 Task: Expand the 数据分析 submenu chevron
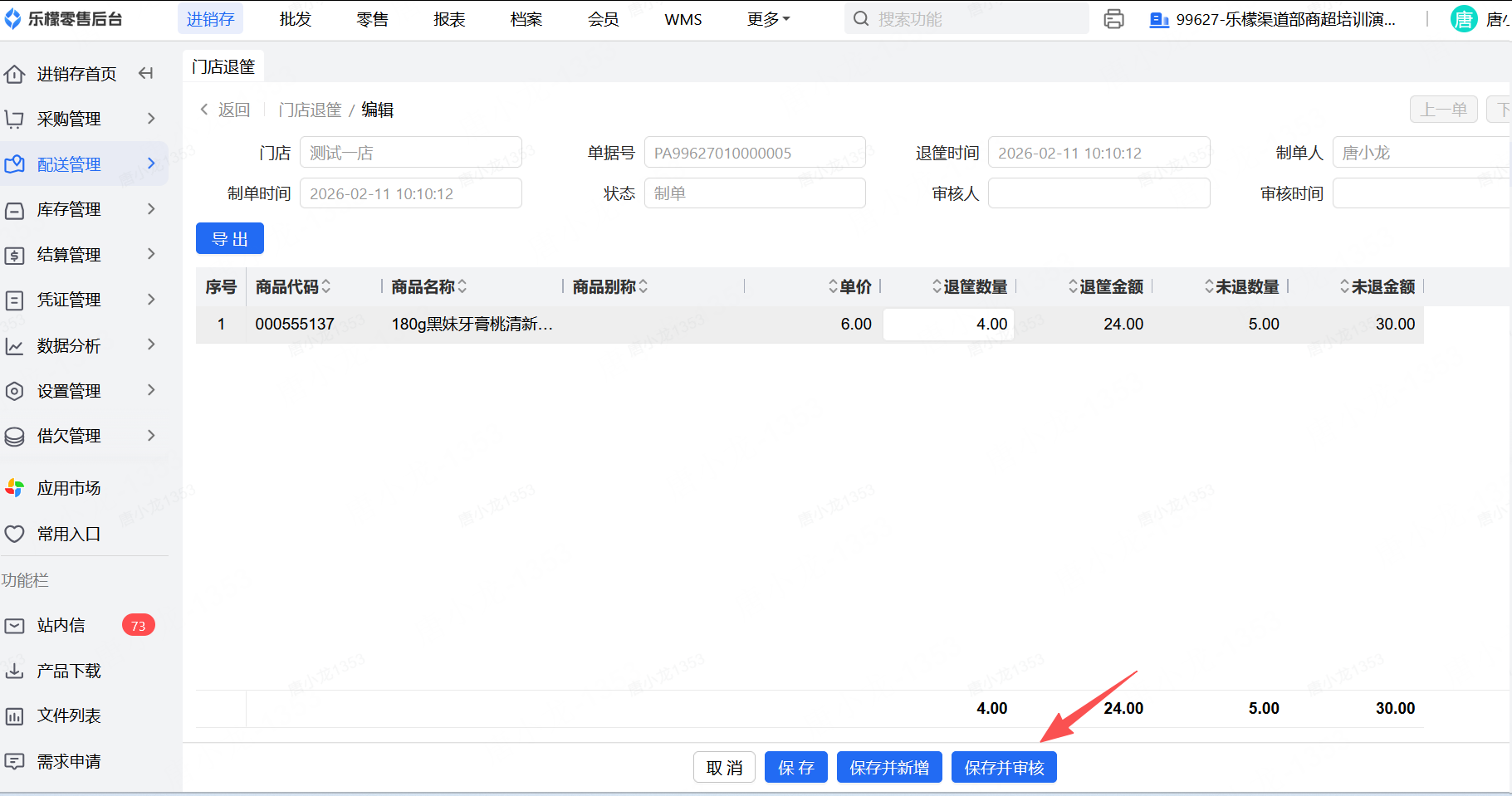(151, 344)
